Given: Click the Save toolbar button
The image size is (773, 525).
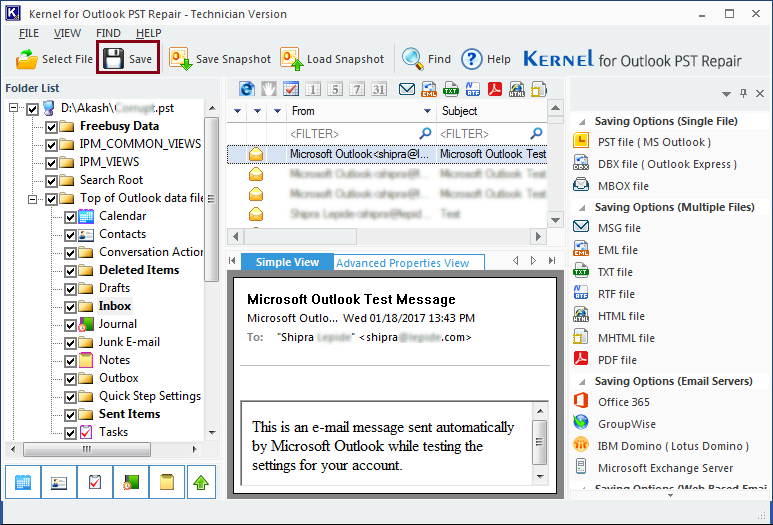Looking at the screenshot, I should (128, 59).
